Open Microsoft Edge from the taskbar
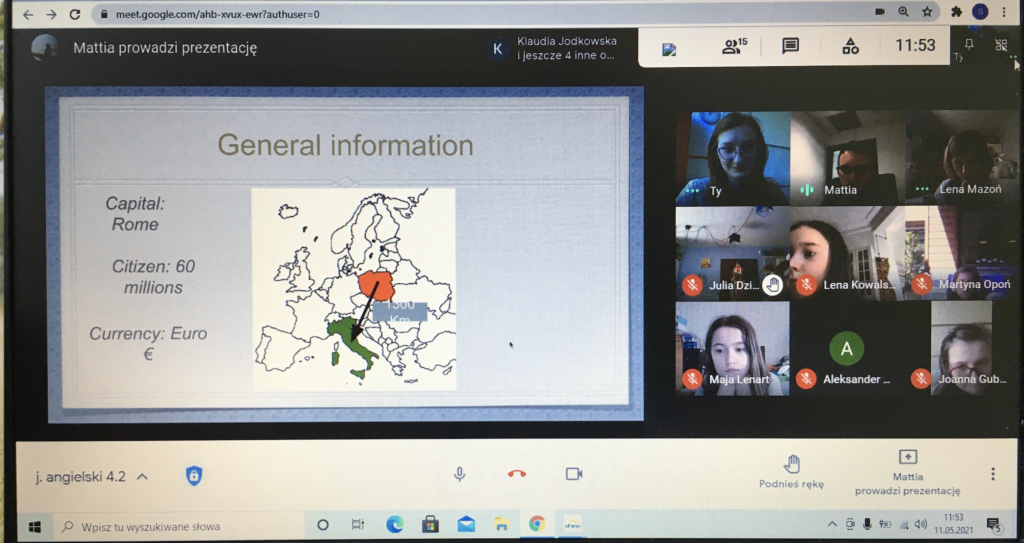 pos(394,524)
